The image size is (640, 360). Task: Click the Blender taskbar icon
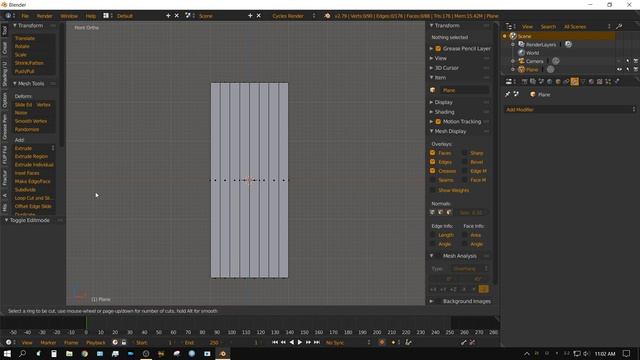[x=223, y=353]
